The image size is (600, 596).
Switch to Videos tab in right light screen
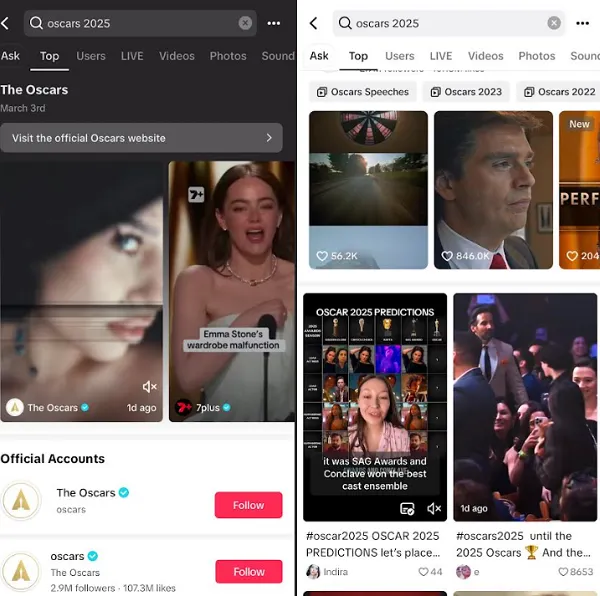point(486,56)
